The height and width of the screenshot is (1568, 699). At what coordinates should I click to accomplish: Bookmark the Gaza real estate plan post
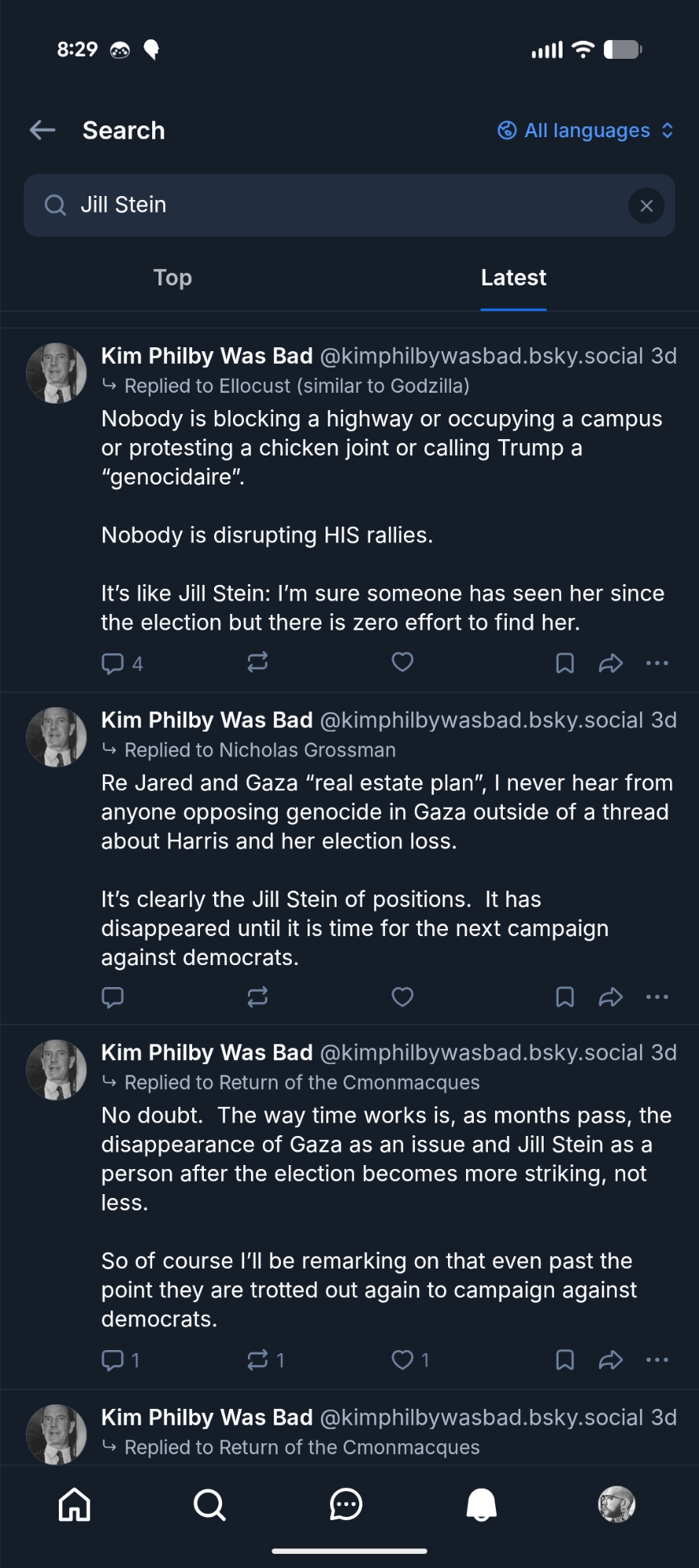coord(565,996)
